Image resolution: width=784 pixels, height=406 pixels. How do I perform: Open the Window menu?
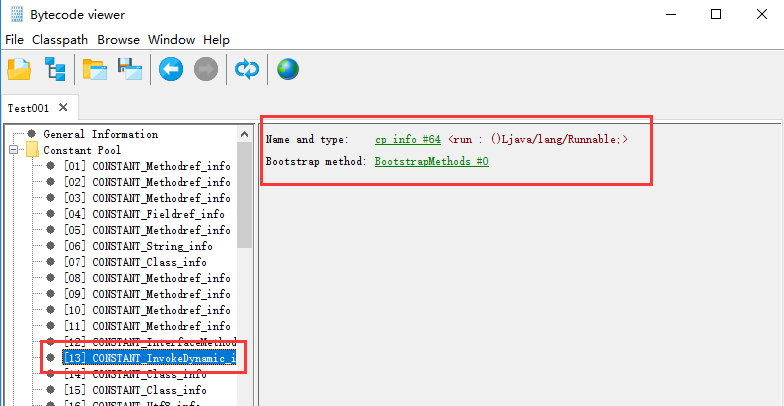172,40
